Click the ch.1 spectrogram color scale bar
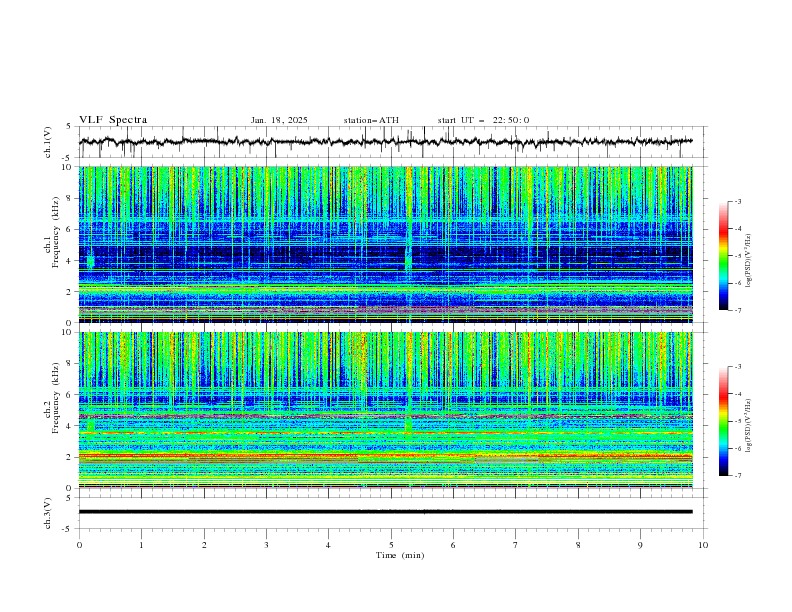792x612 pixels. (x=723, y=256)
